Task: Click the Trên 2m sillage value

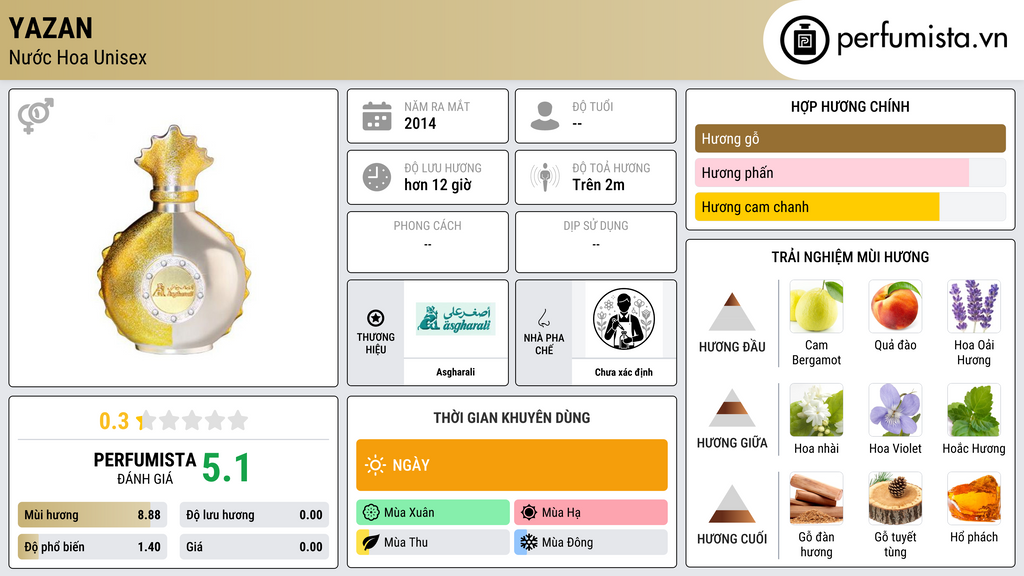Action: pyautogui.click(x=598, y=185)
